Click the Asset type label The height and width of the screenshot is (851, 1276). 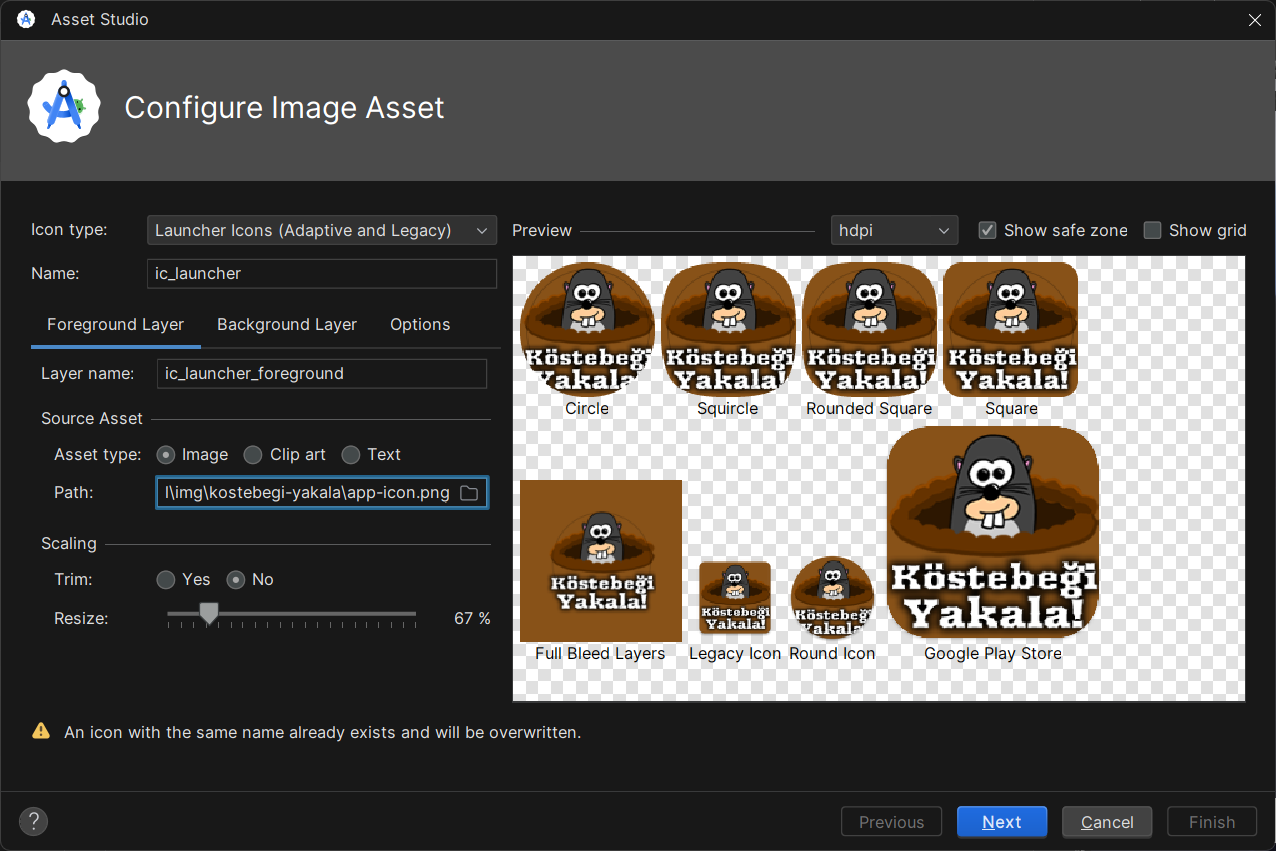pyautogui.click(x=98, y=455)
